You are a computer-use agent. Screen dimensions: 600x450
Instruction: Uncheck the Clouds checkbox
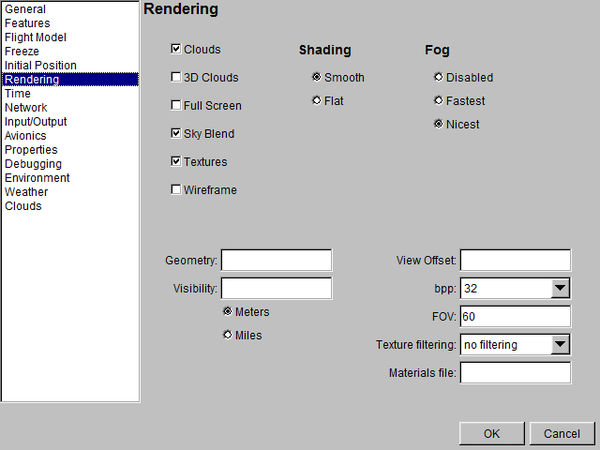point(176,49)
